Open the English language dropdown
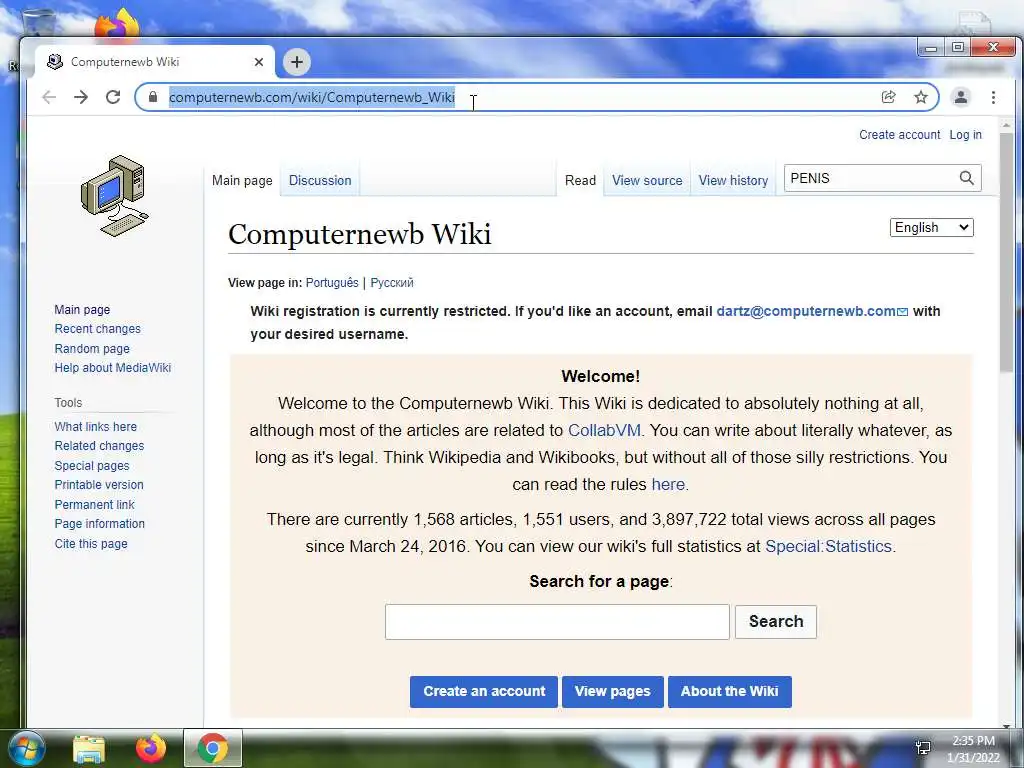Screen dimensions: 1024x768 931,227
